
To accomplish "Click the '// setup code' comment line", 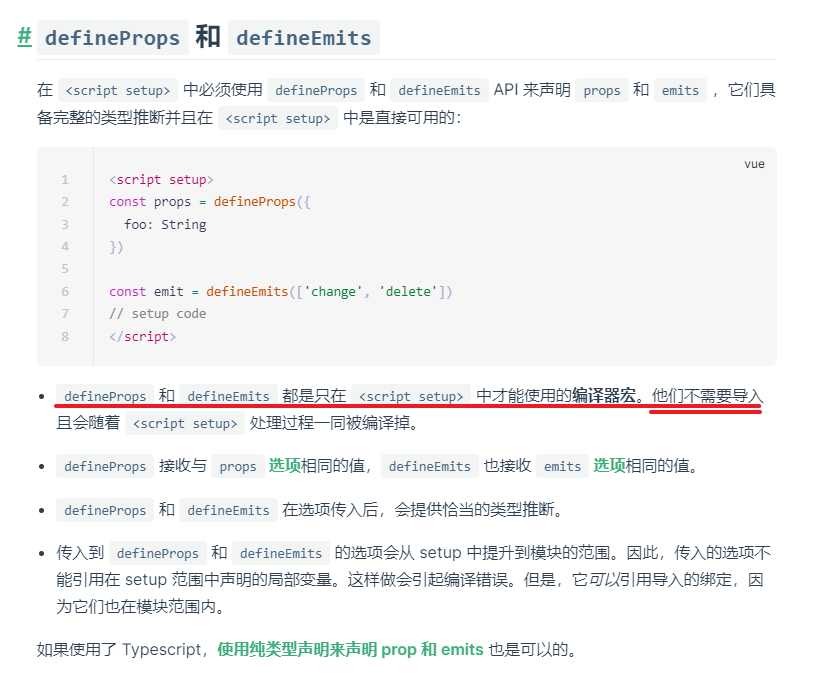I will 158,314.
